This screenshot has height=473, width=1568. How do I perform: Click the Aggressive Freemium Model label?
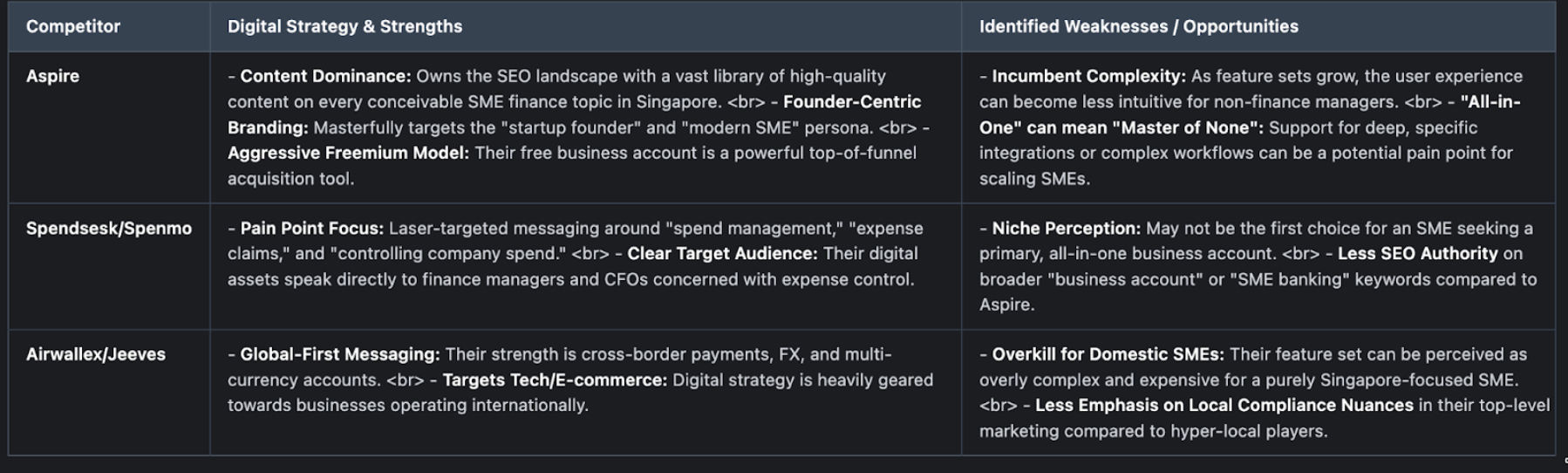click(348, 153)
